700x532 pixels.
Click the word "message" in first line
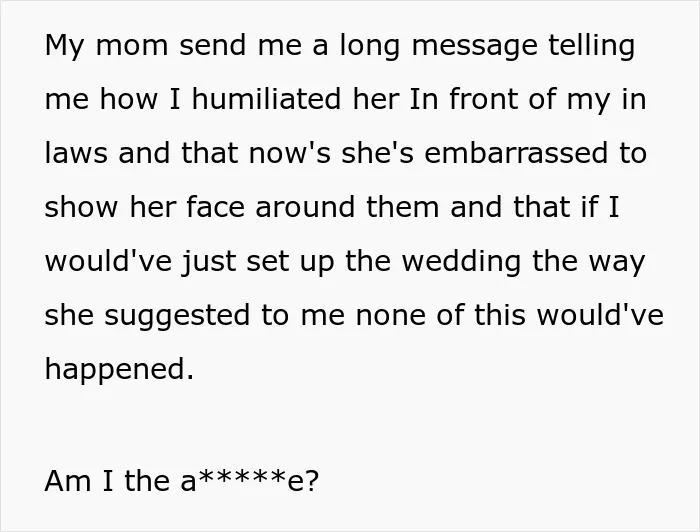475,46
